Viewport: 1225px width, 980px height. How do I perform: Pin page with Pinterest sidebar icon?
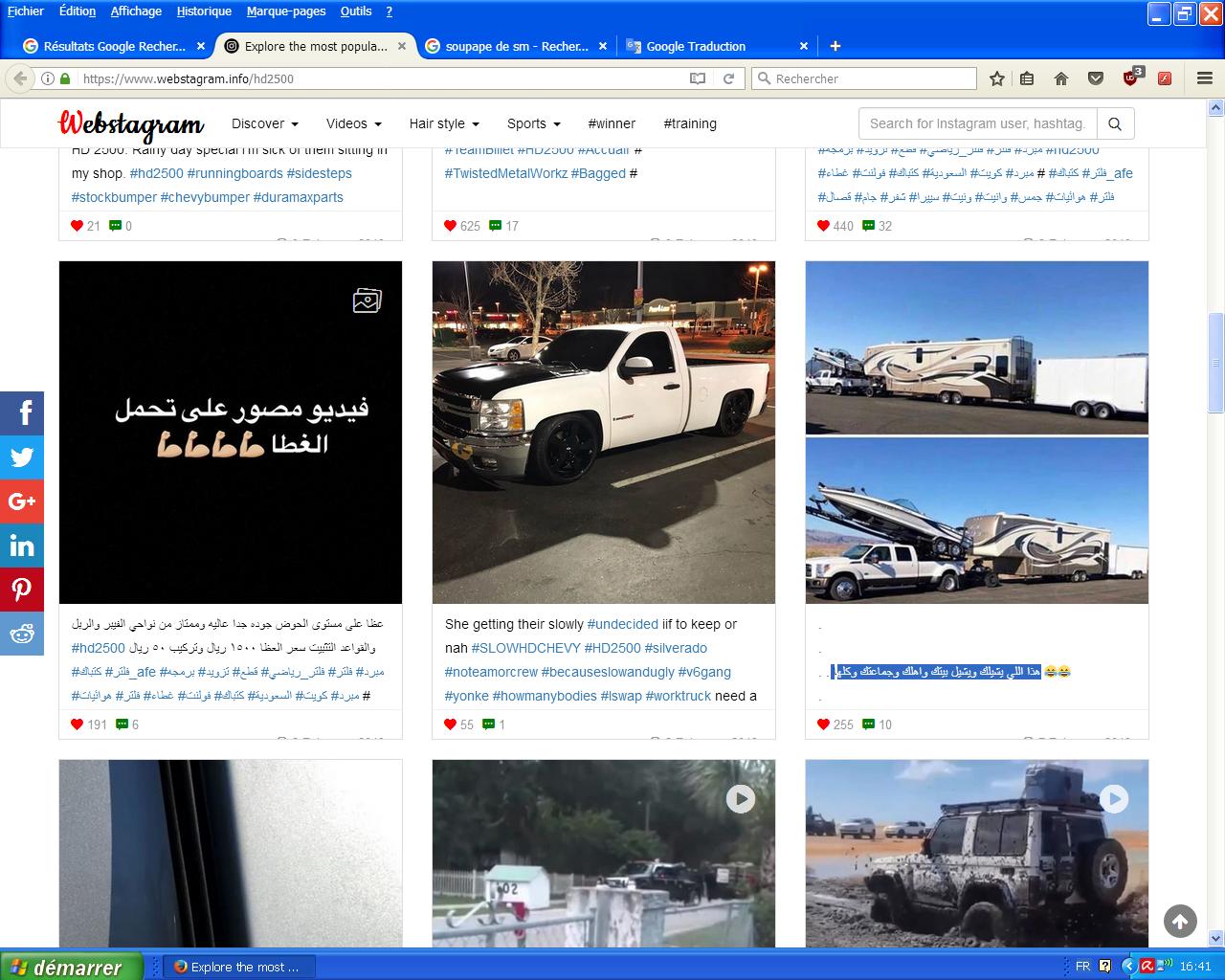coord(22,590)
